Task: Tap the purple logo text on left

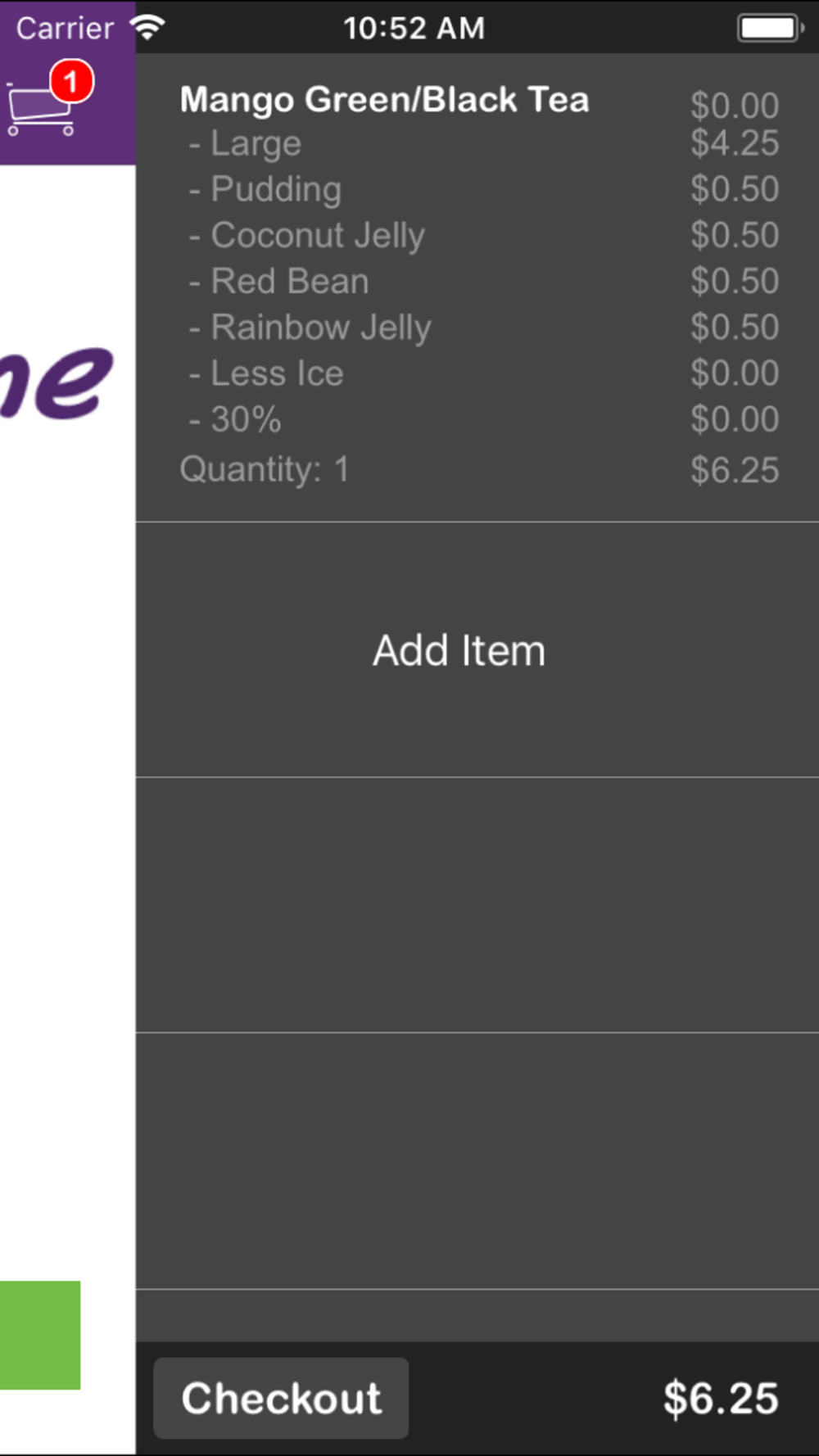Action: (x=56, y=383)
